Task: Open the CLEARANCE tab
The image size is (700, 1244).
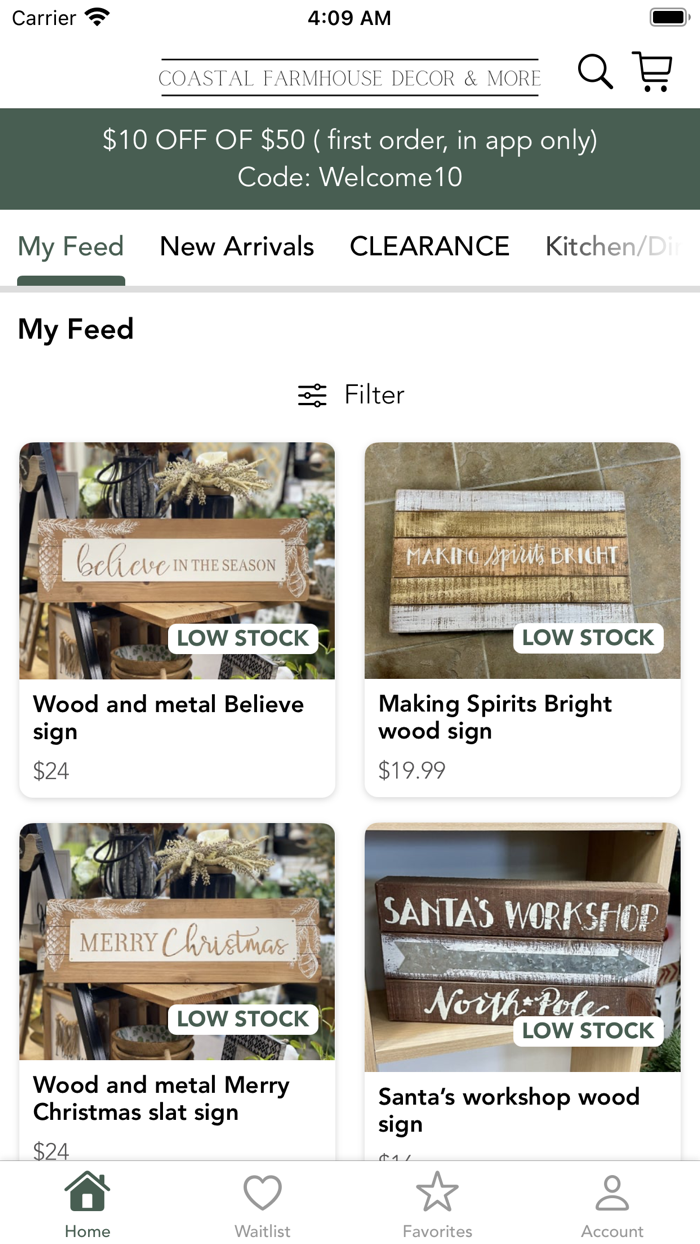Action: pos(429,246)
